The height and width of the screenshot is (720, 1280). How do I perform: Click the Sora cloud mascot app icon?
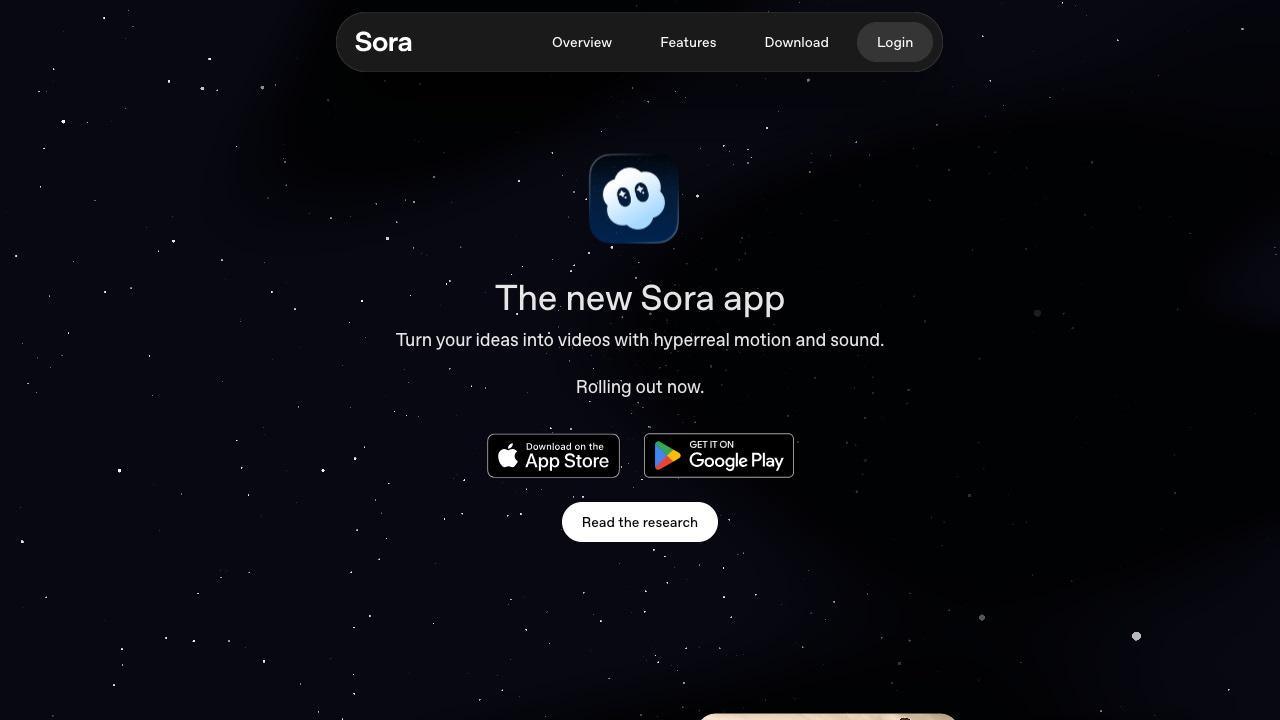pyautogui.click(x=634, y=199)
